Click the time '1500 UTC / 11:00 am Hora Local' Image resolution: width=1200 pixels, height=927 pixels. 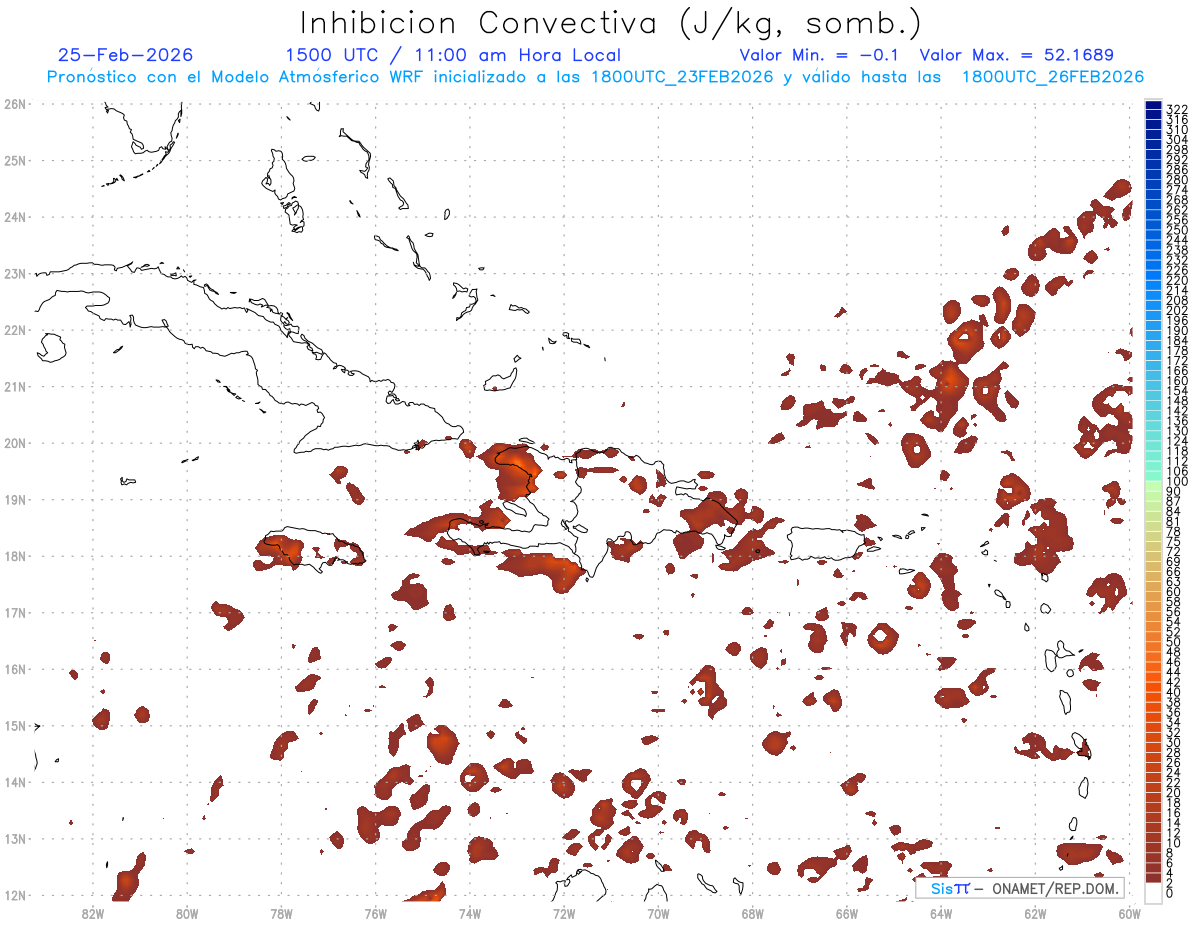[453, 55]
